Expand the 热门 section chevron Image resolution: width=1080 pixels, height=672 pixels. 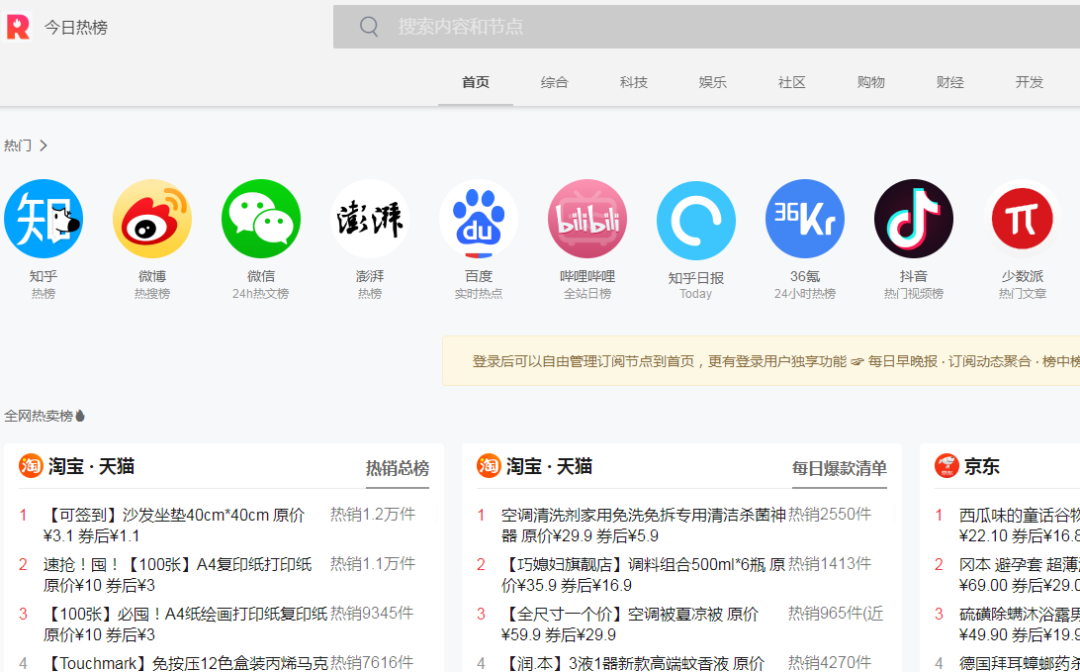pyautogui.click(x=43, y=145)
